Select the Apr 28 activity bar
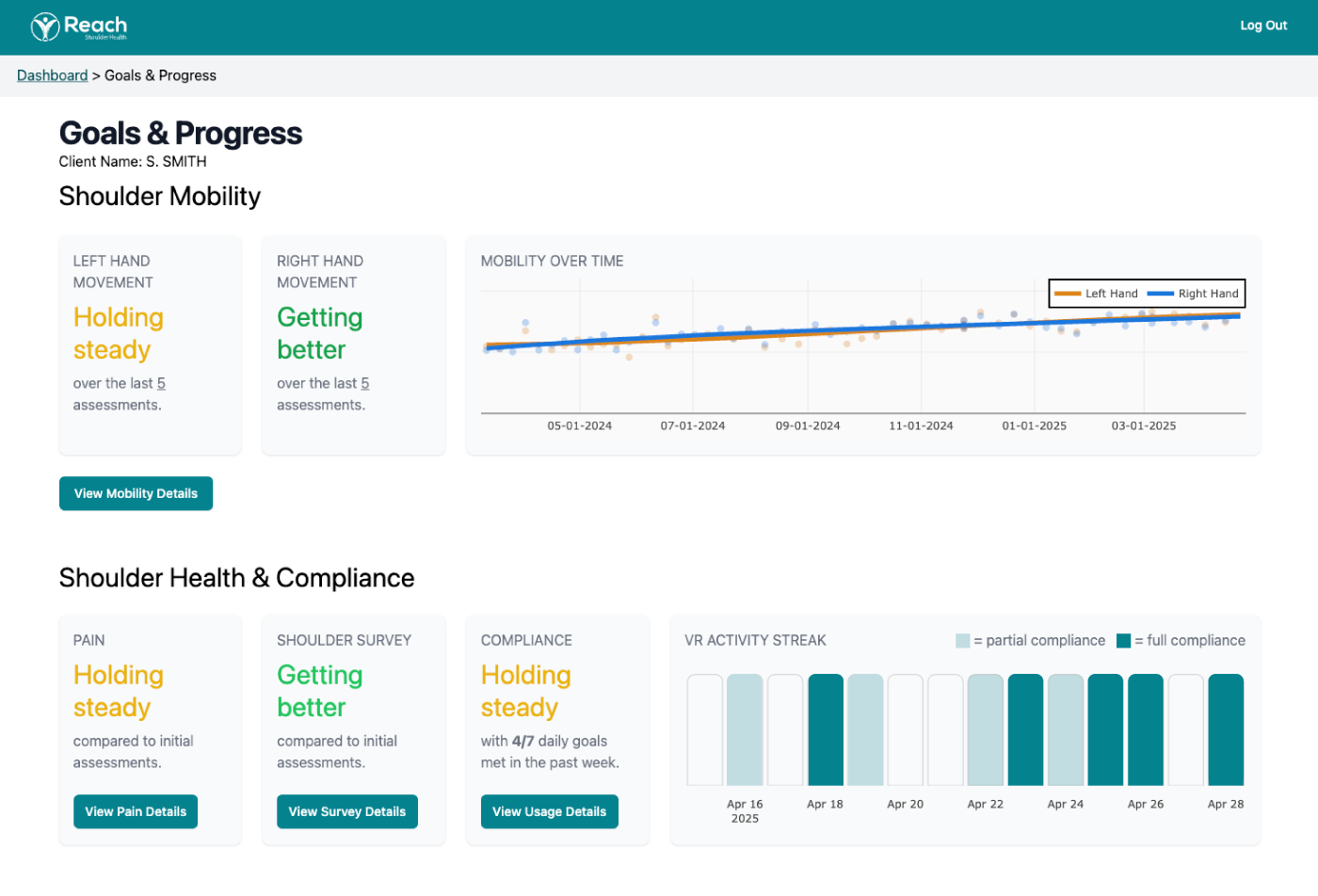Image resolution: width=1318 pixels, height=896 pixels. tap(1226, 729)
